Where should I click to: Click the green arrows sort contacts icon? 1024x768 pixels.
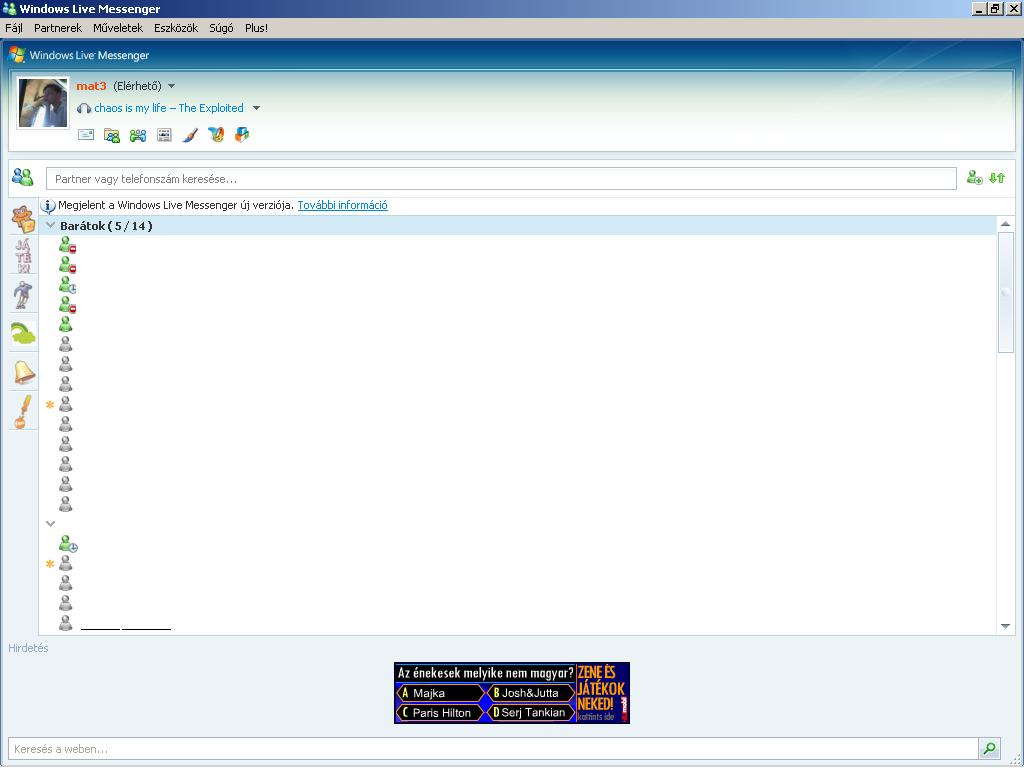point(997,178)
